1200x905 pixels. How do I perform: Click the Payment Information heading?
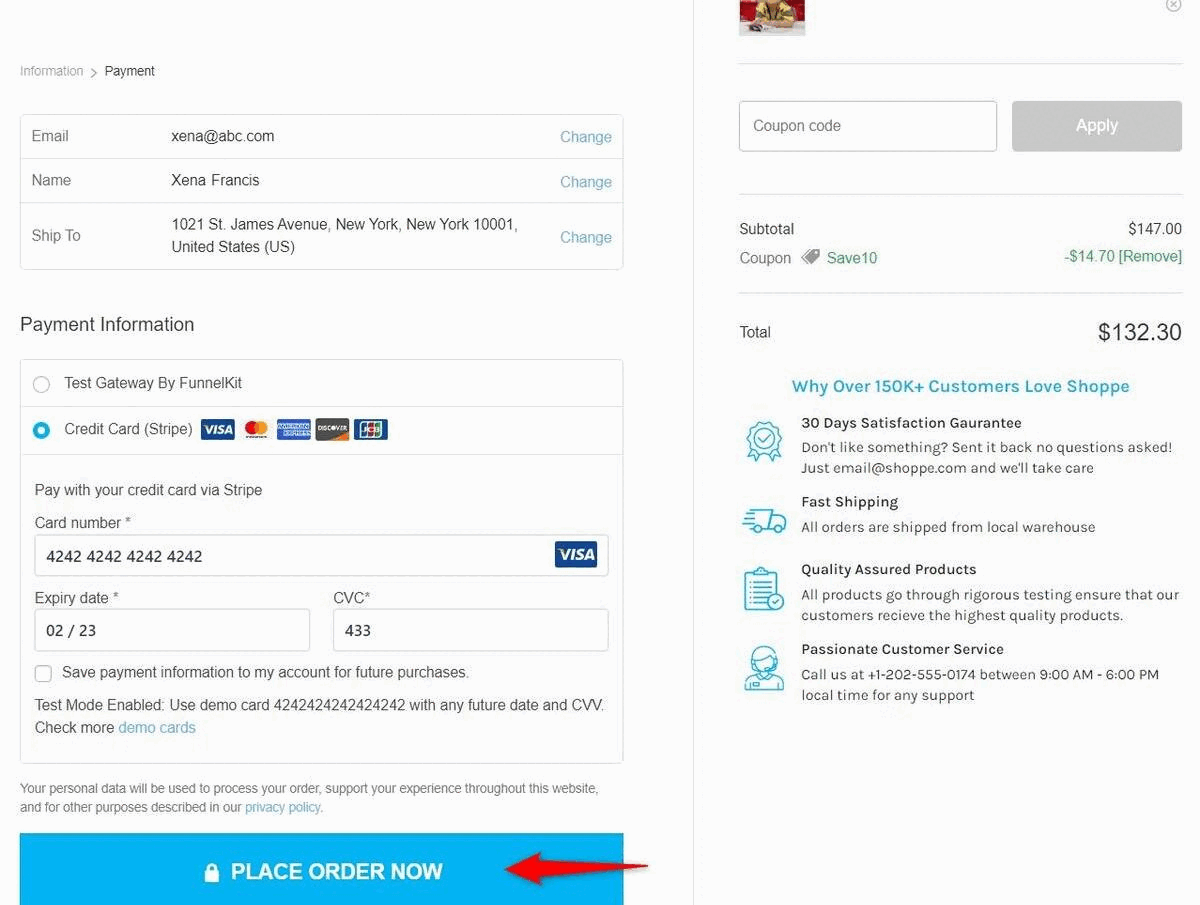pos(107,324)
